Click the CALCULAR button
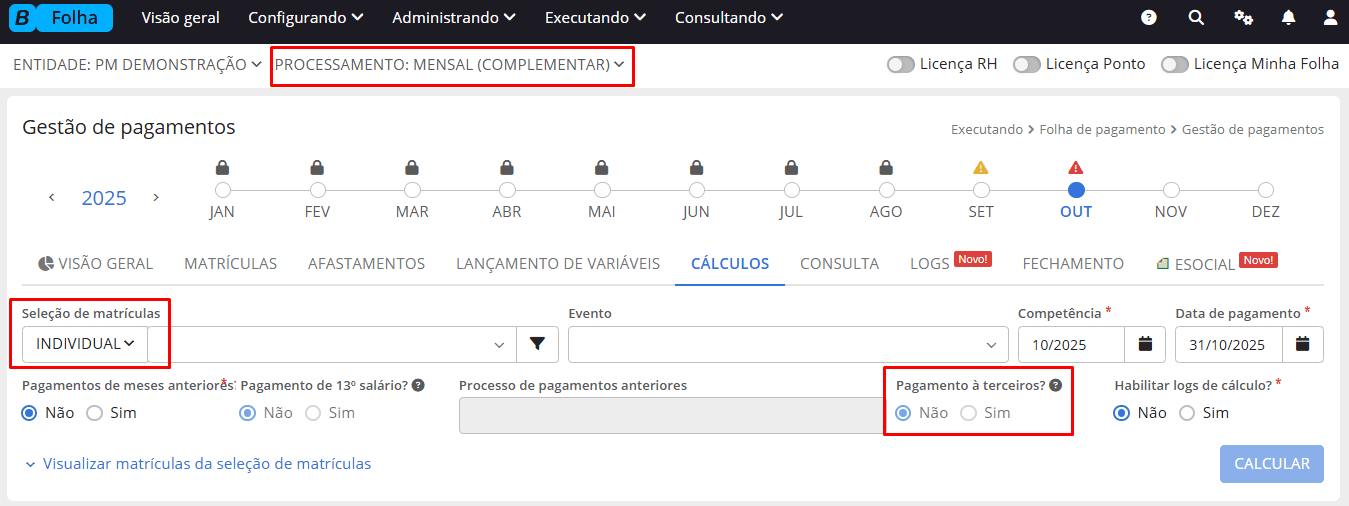1349x506 pixels. pos(1272,464)
